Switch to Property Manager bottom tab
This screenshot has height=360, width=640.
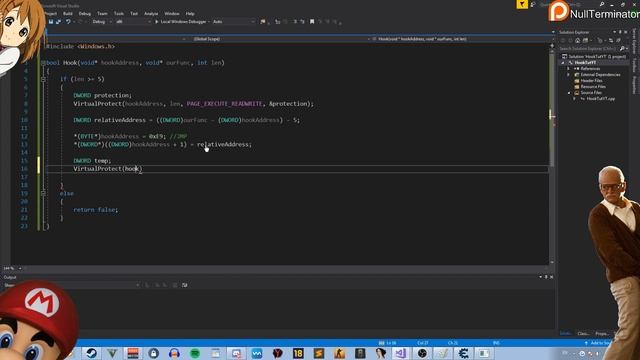pyautogui.click(x=602, y=333)
